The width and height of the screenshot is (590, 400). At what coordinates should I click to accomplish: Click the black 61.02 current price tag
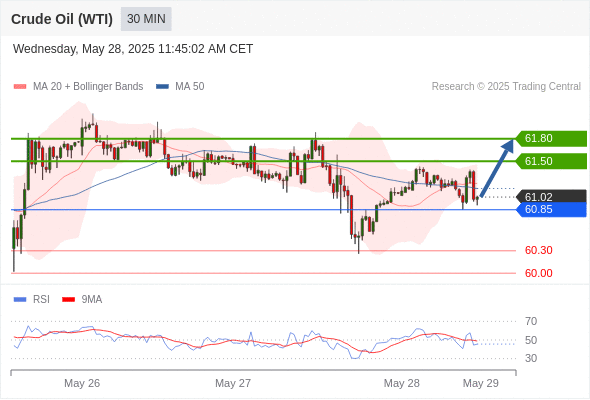pyautogui.click(x=551, y=196)
